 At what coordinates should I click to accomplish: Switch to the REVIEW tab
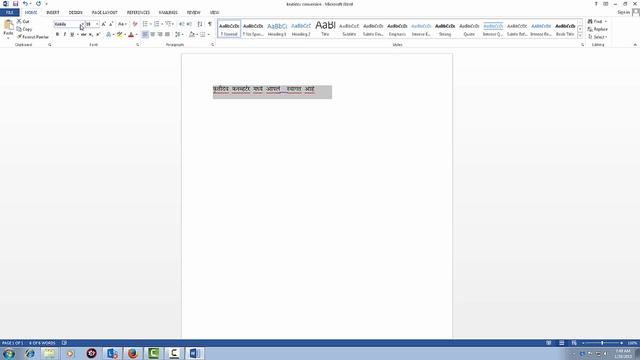click(x=193, y=13)
